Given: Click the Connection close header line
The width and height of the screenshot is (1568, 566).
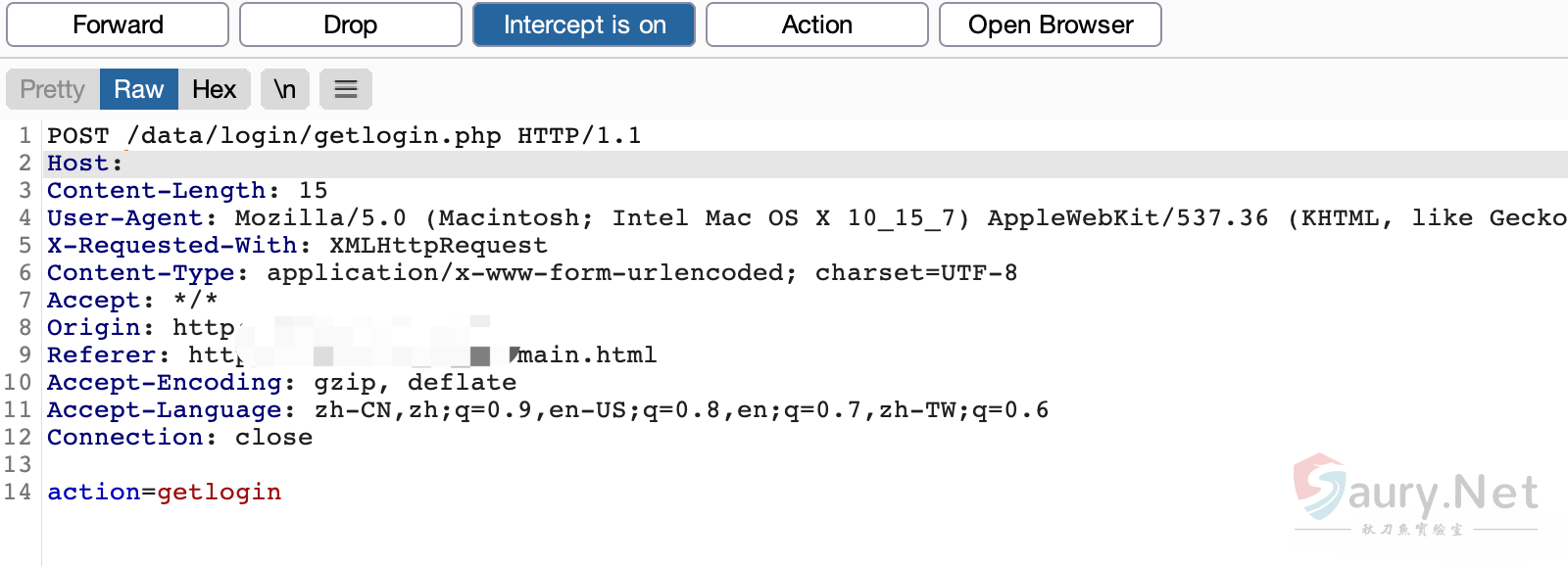Looking at the screenshot, I should (x=179, y=437).
